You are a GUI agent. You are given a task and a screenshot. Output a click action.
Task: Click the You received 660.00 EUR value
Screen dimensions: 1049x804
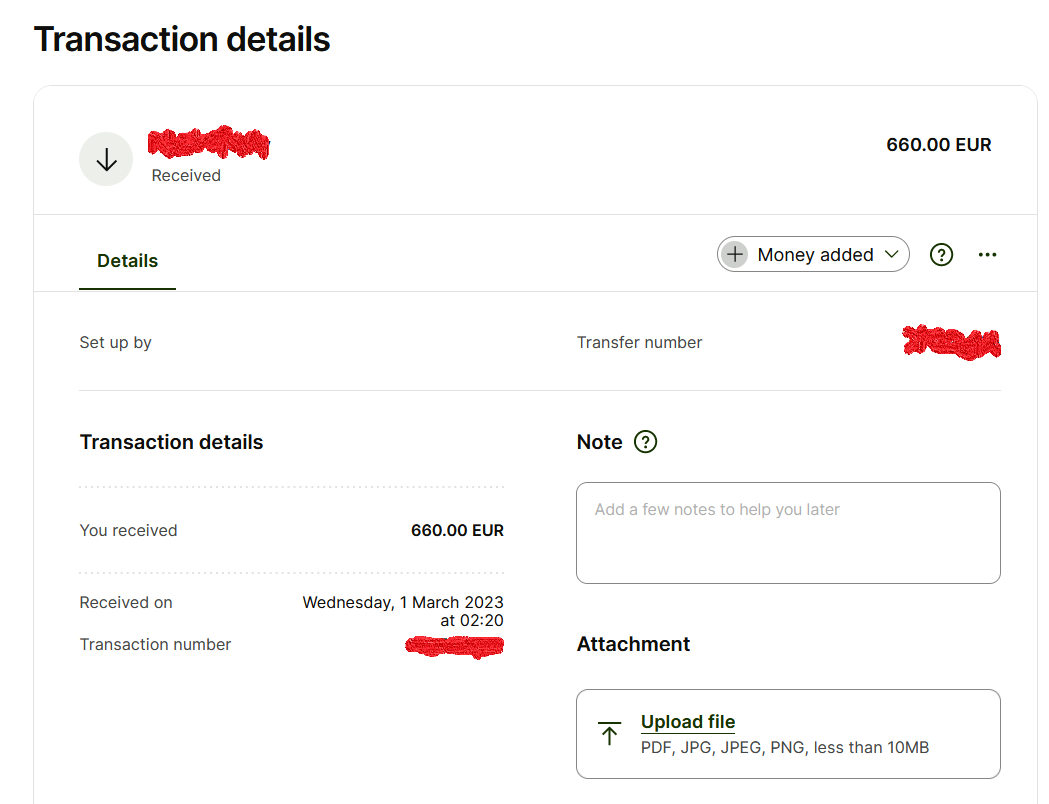click(457, 531)
